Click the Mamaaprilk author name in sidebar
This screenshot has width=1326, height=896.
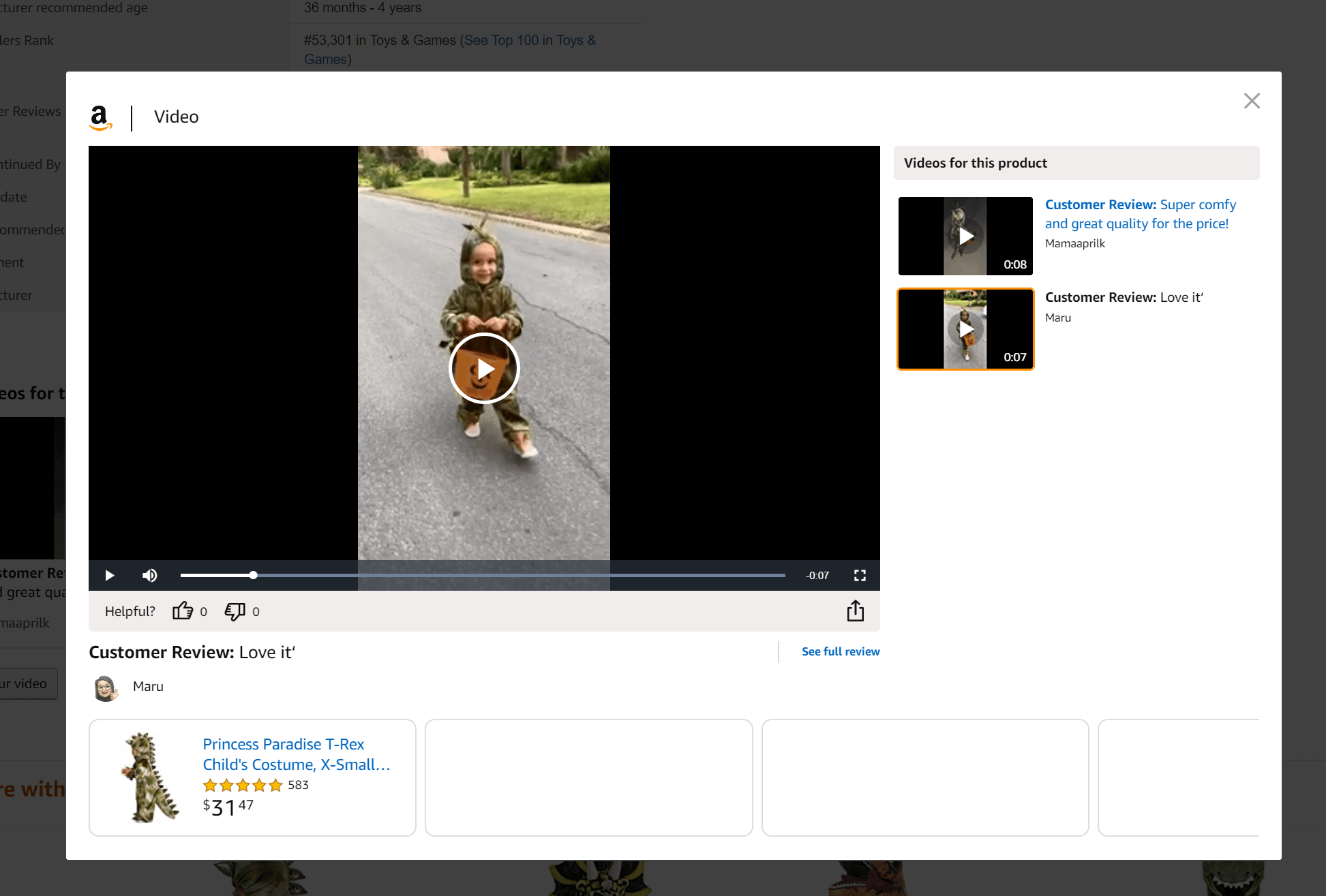pyautogui.click(x=1075, y=243)
